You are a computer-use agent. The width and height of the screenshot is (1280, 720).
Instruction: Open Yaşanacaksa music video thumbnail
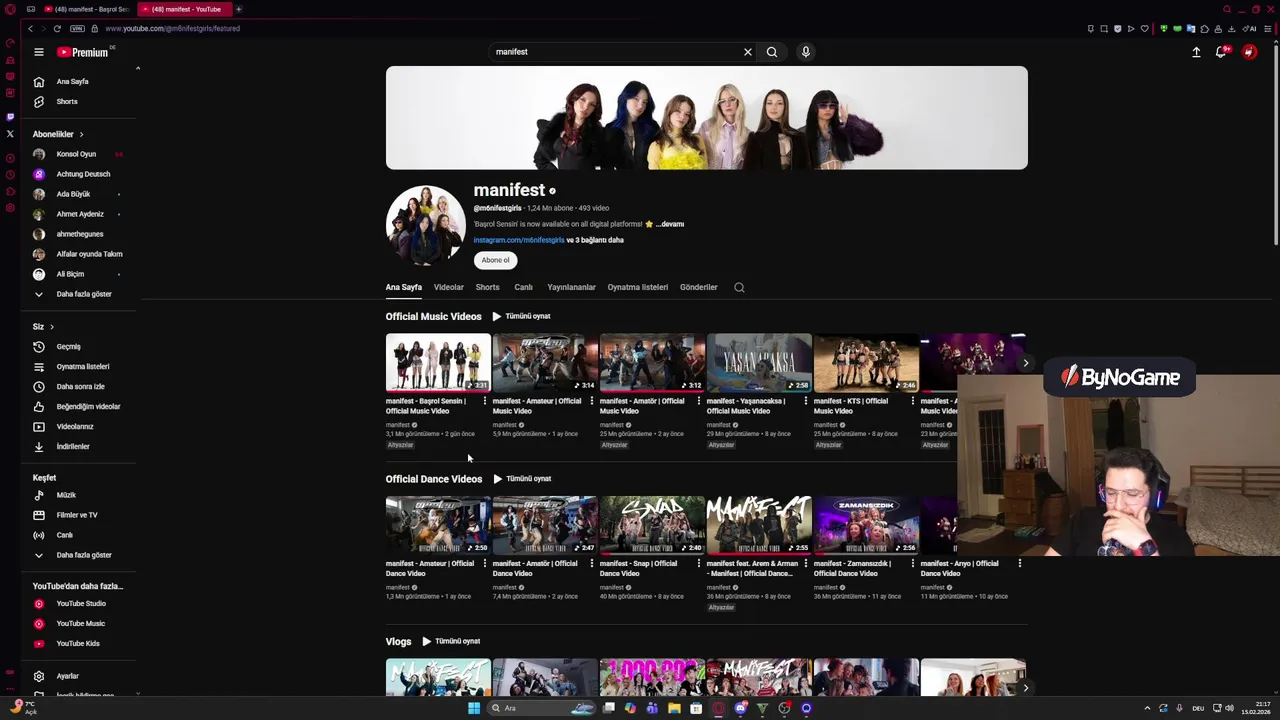tap(759, 362)
